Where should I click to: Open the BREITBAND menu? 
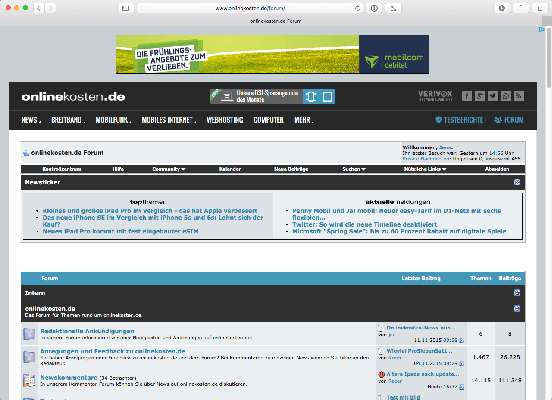point(68,120)
